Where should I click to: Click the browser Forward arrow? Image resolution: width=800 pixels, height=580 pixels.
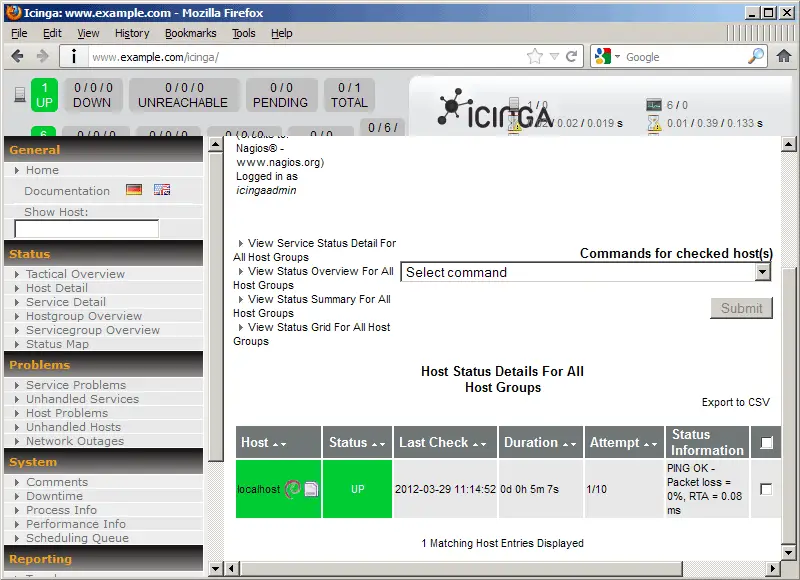pyautogui.click(x=43, y=57)
